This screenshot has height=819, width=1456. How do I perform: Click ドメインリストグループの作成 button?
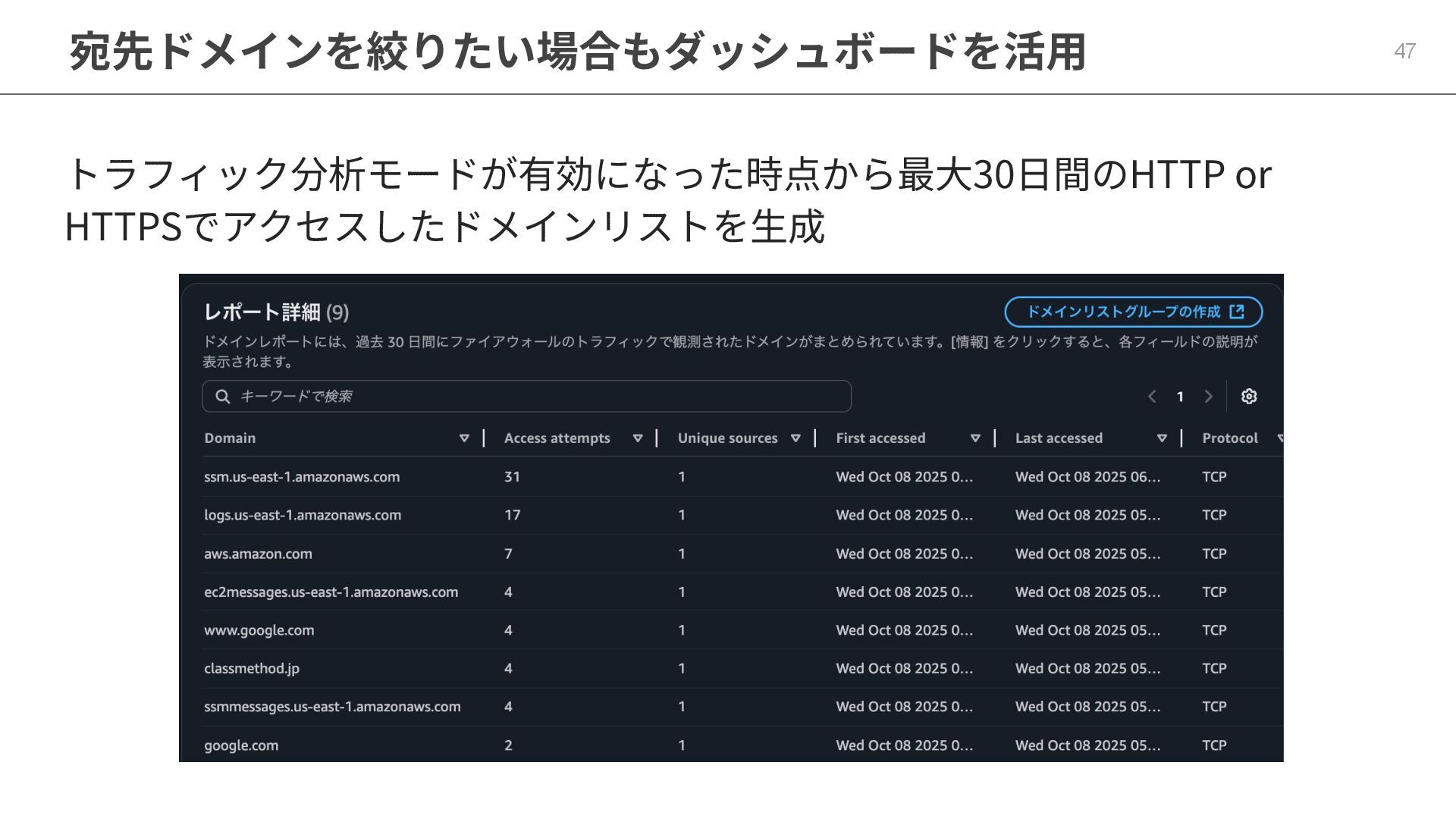pyautogui.click(x=1122, y=312)
